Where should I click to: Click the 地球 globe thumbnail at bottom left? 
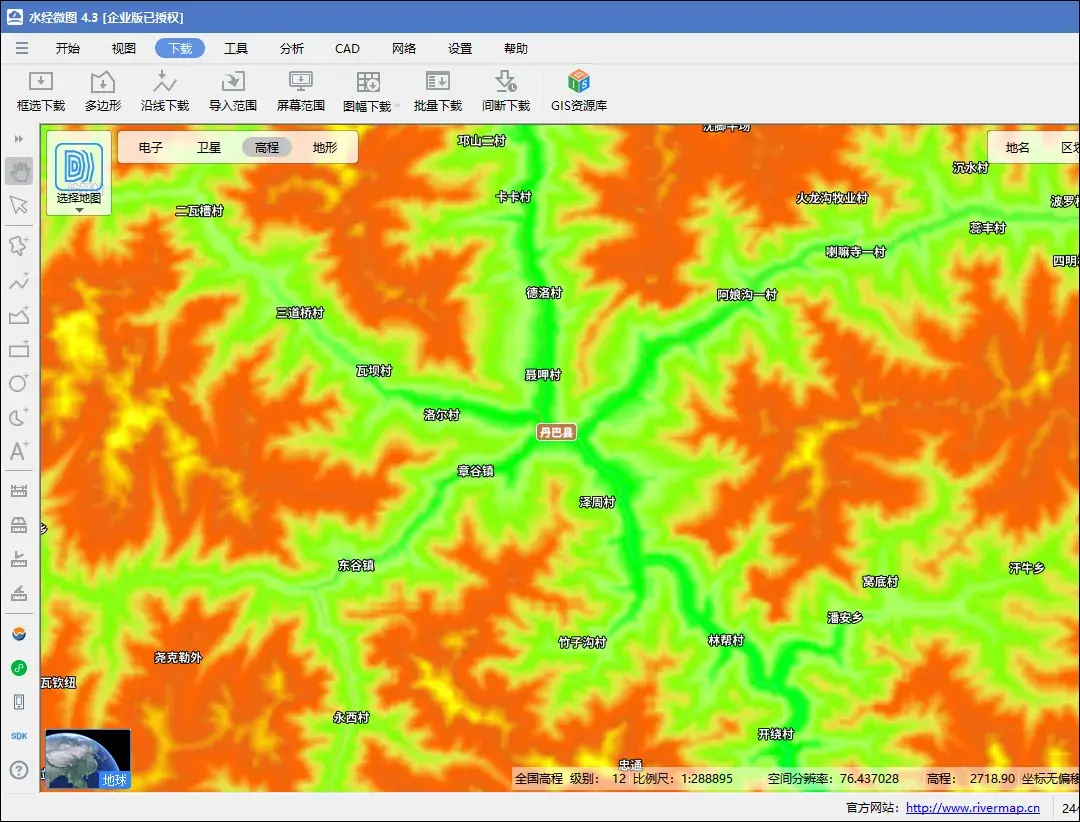88,760
